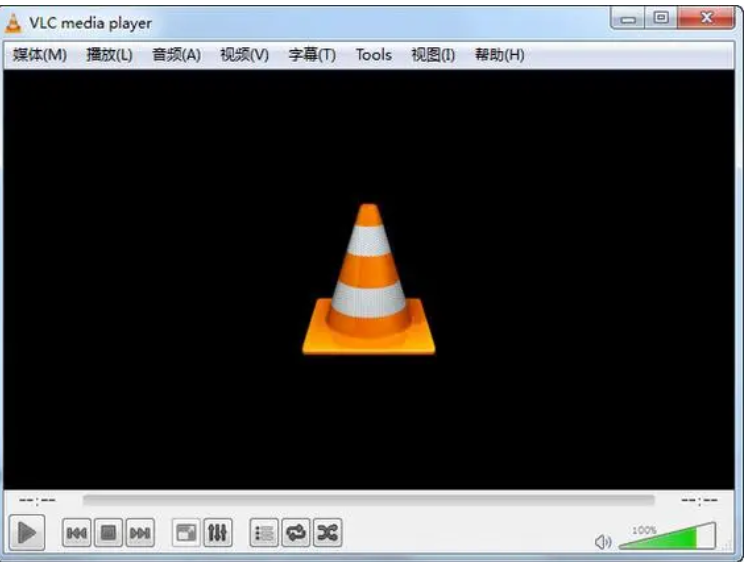Toggle loop repeat mode
The image size is (744, 562).
pos(296,533)
